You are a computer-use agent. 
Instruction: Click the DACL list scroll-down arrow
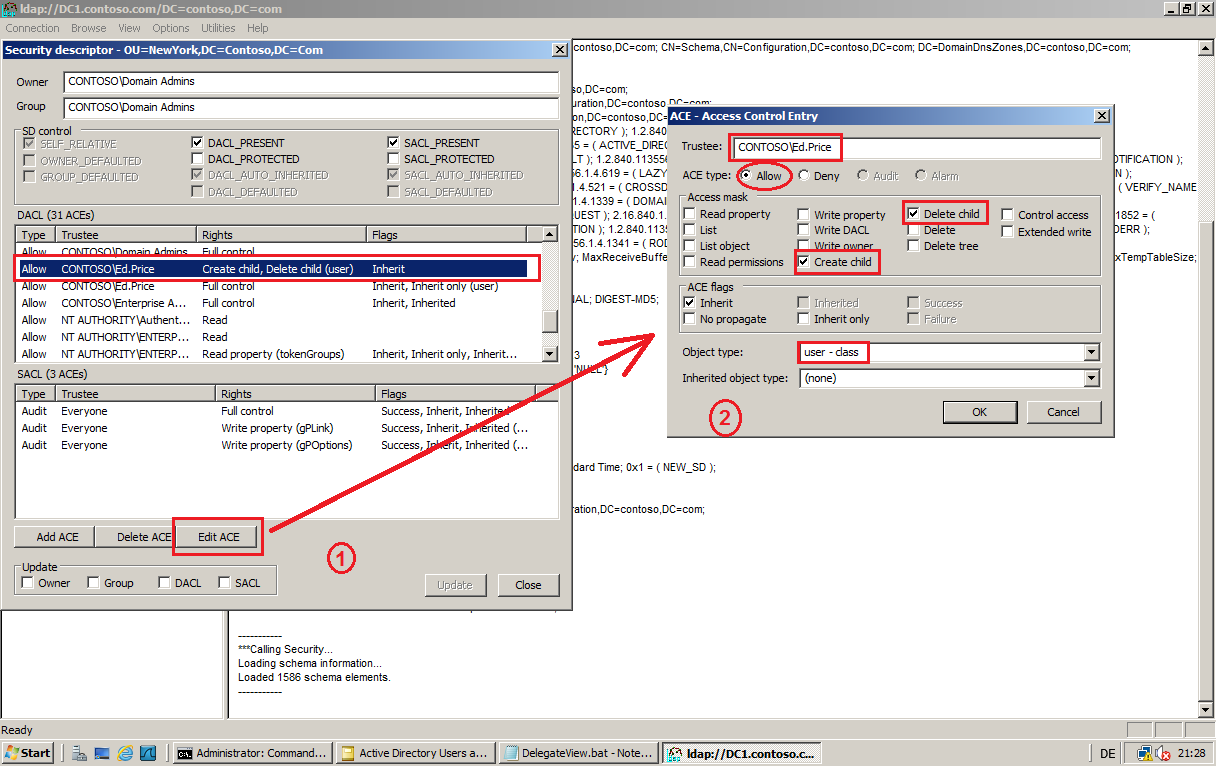[x=549, y=354]
